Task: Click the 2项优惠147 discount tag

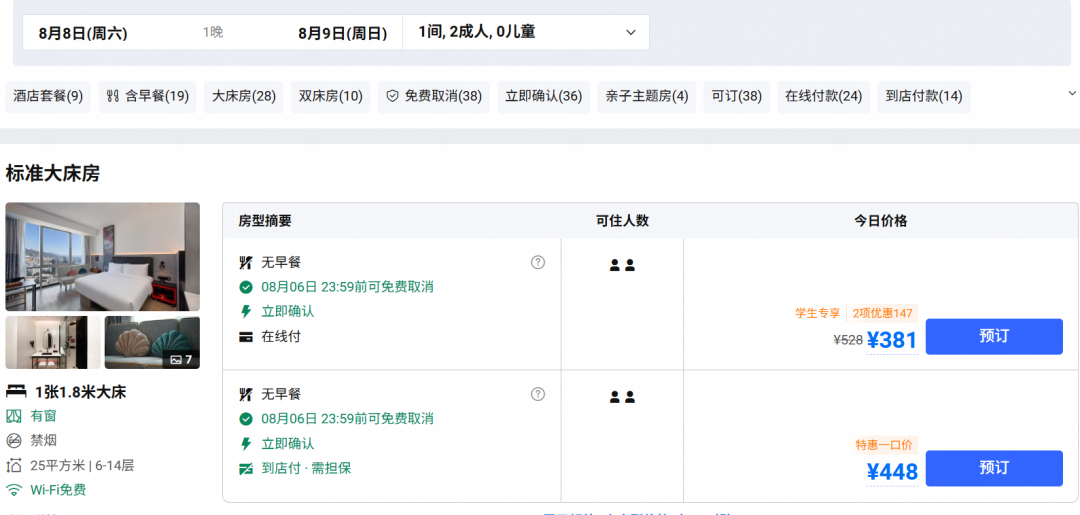Action: (x=882, y=313)
